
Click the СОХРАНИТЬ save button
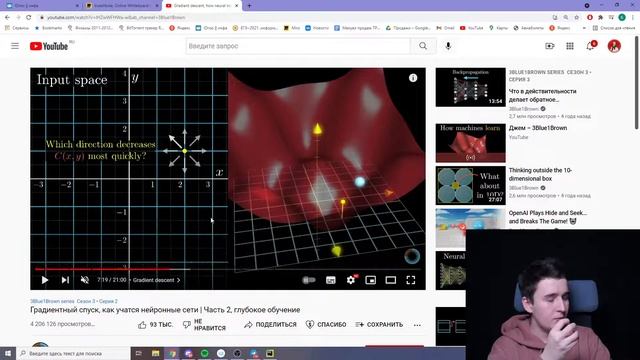(379, 325)
